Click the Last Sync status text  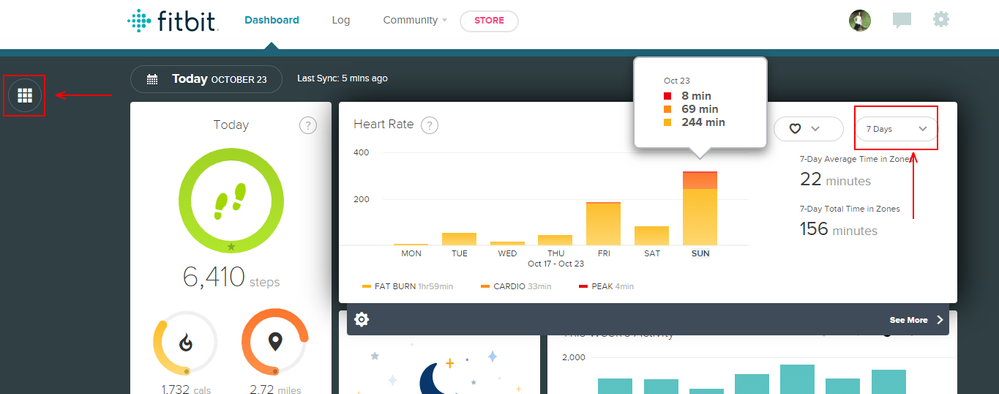[x=342, y=78]
